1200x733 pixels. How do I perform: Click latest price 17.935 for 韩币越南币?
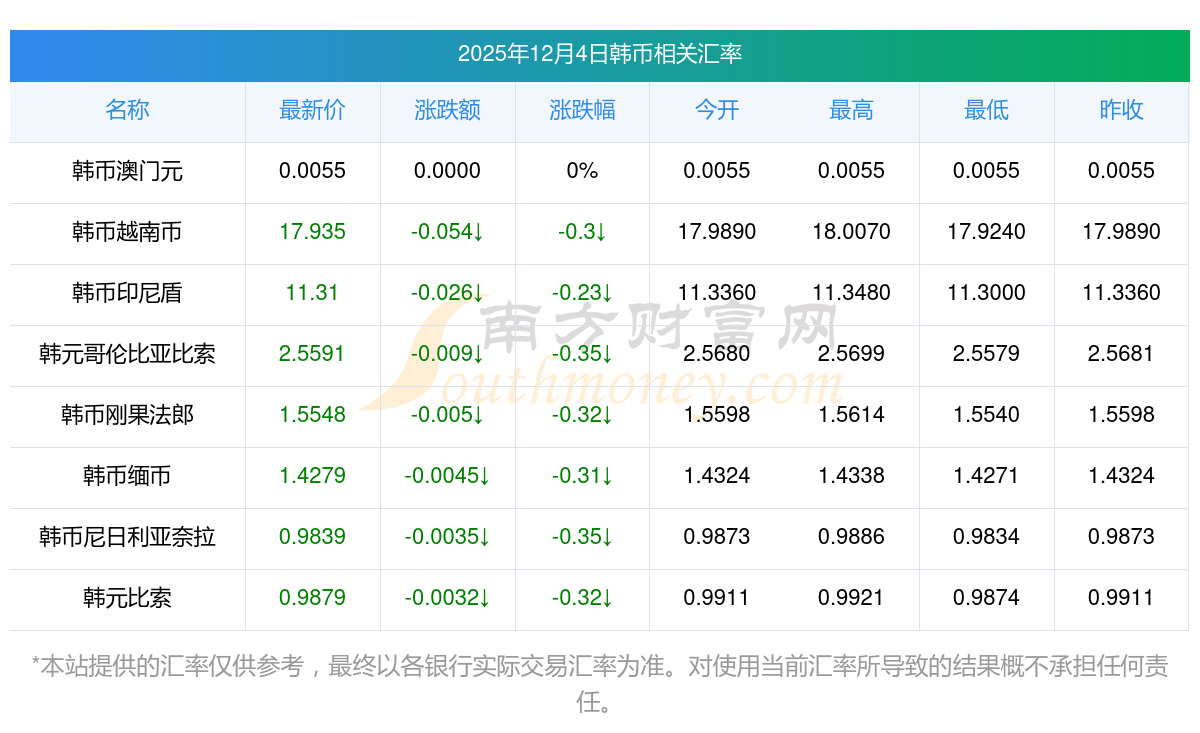tap(312, 232)
